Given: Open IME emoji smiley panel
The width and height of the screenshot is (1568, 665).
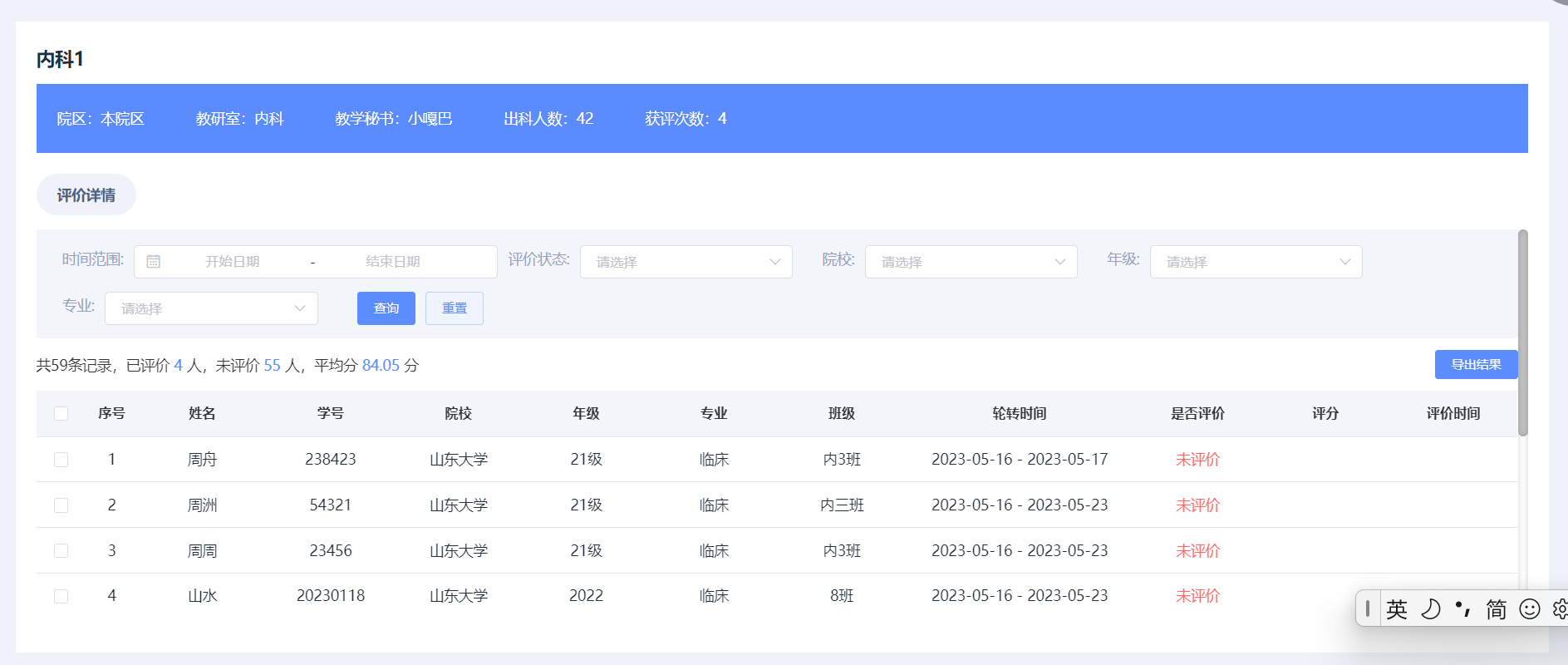Looking at the screenshot, I should pos(1530,609).
